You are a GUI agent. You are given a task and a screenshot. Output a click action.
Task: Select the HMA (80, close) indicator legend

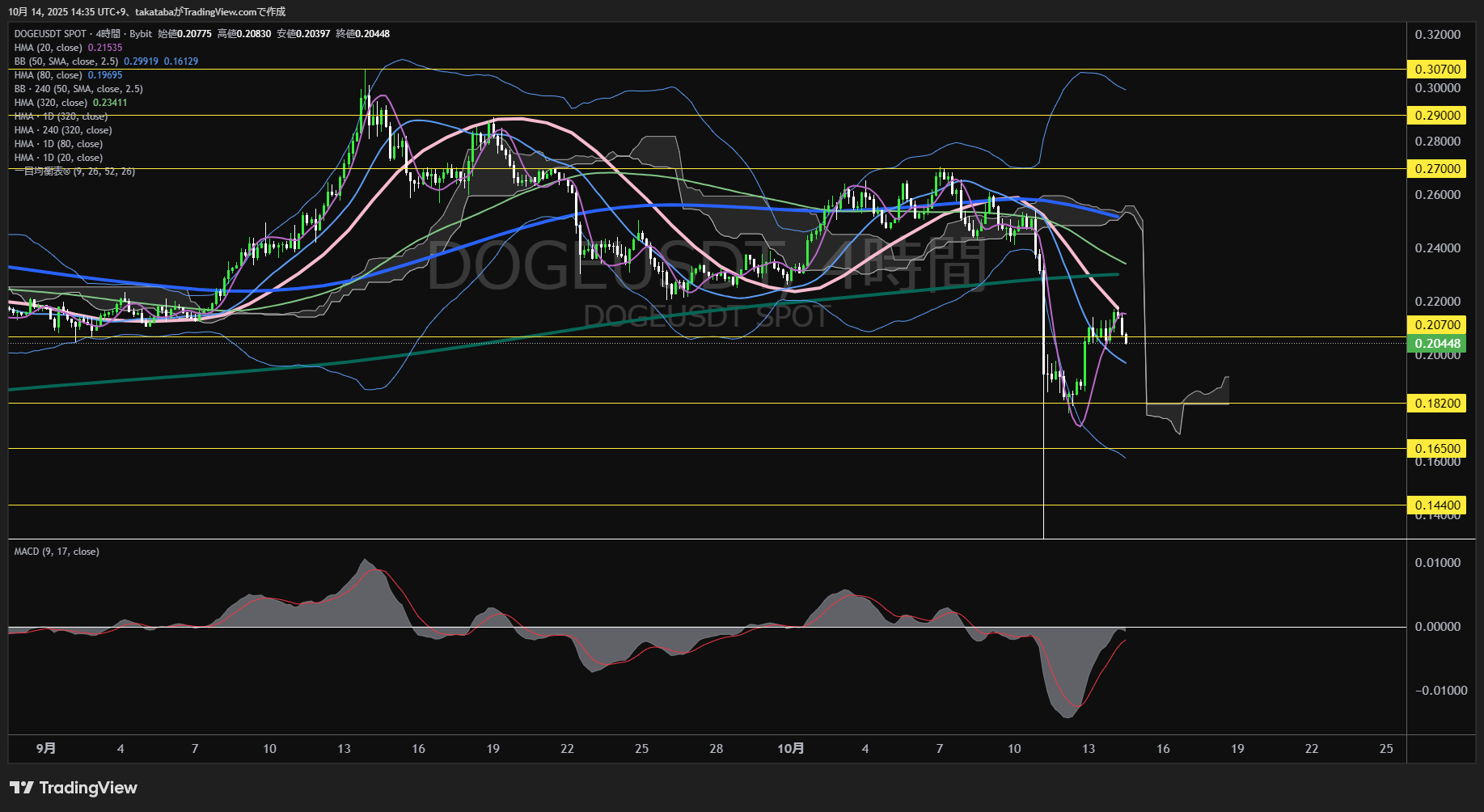tap(49, 75)
